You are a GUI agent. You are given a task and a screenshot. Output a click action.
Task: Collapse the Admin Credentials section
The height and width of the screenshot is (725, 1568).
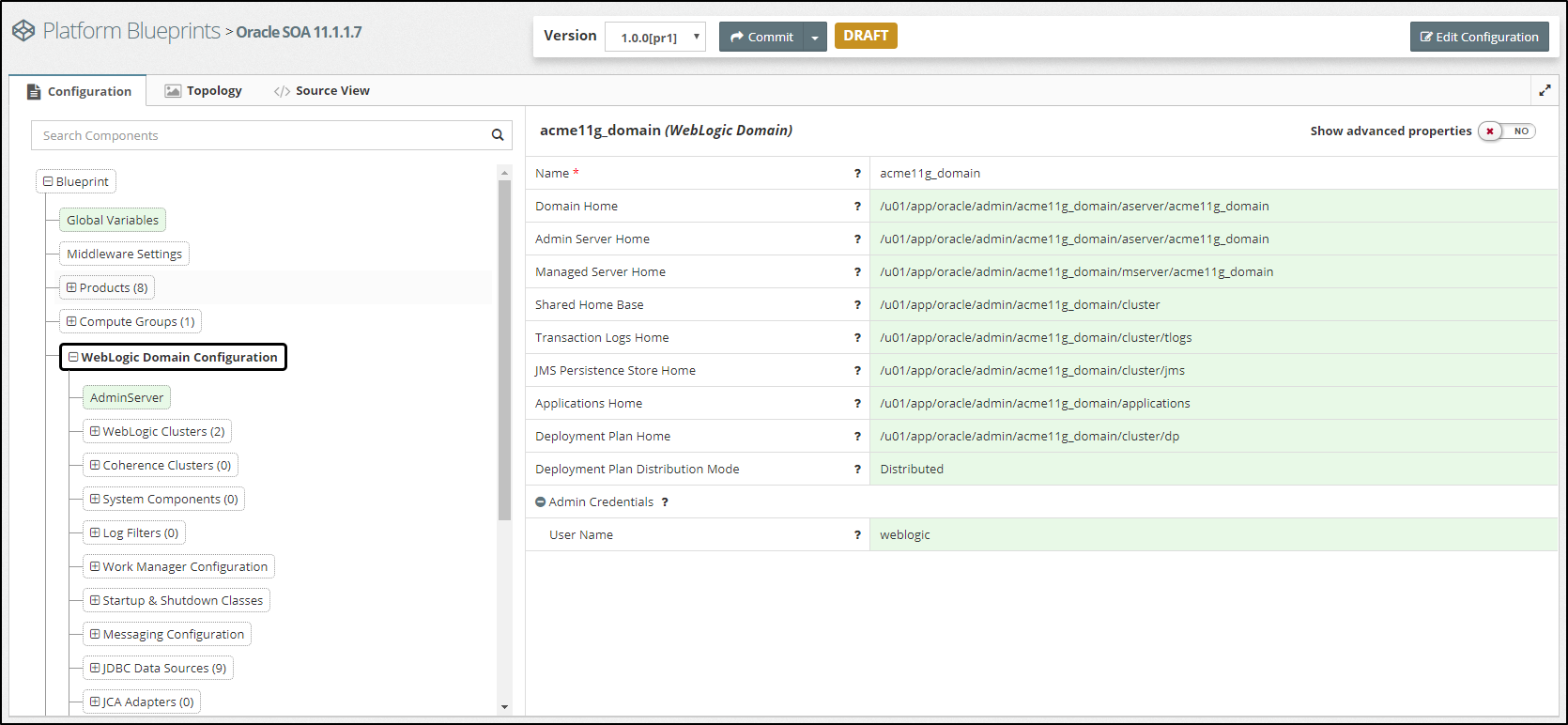pyautogui.click(x=541, y=502)
